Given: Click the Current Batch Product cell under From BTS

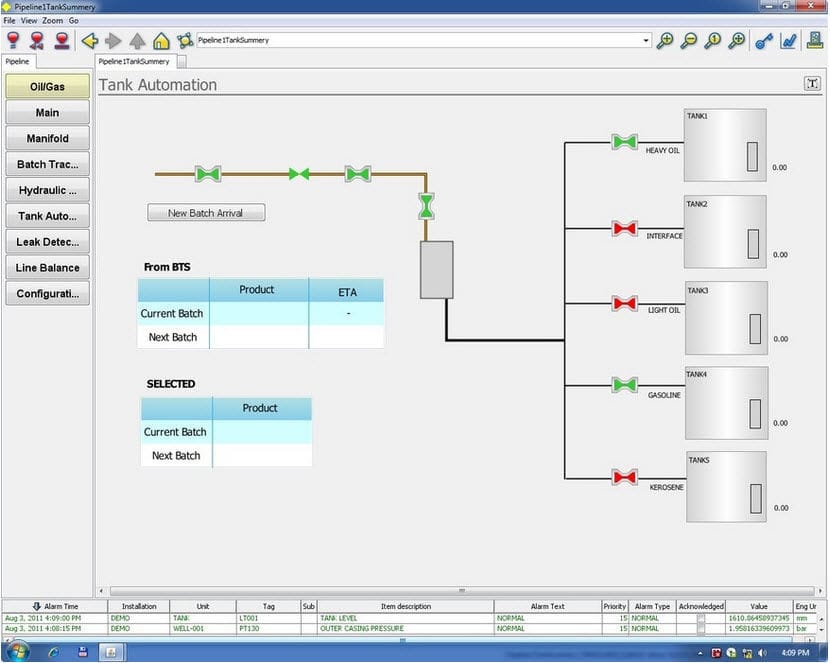Looking at the screenshot, I should coord(258,313).
